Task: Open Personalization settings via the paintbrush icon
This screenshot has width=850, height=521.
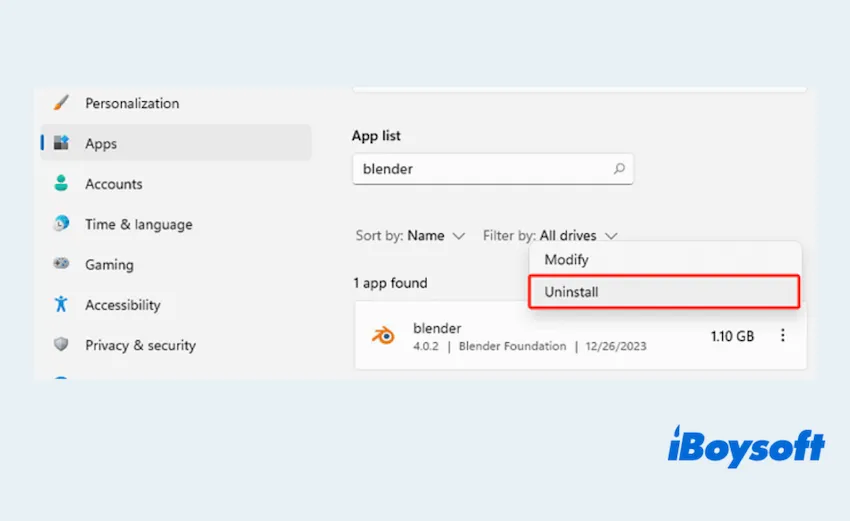Action: 61,102
